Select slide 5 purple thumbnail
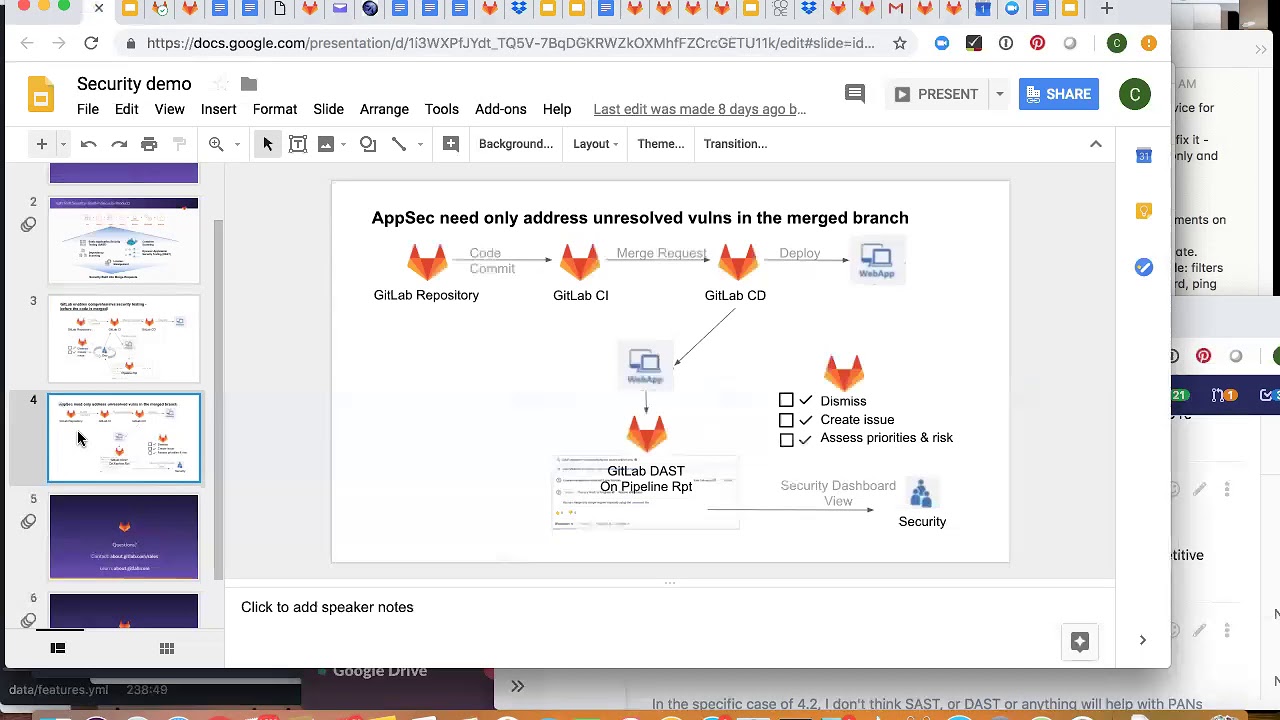1280x720 pixels. [x=124, y=537]
